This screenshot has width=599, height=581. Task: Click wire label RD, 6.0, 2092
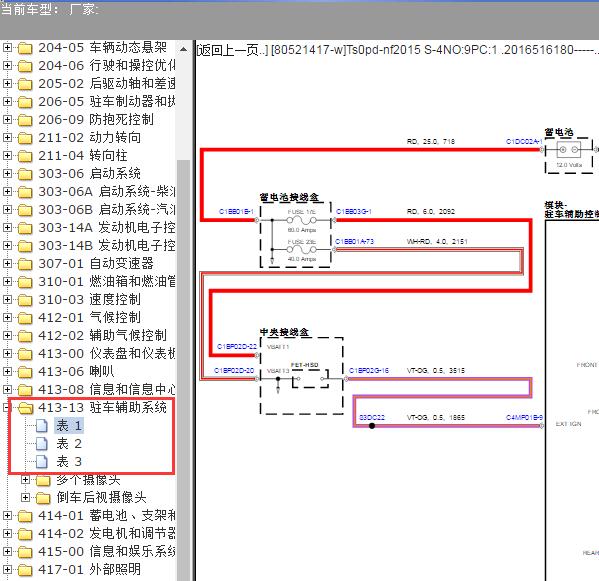pyautogui.click(x=431, y=212)
